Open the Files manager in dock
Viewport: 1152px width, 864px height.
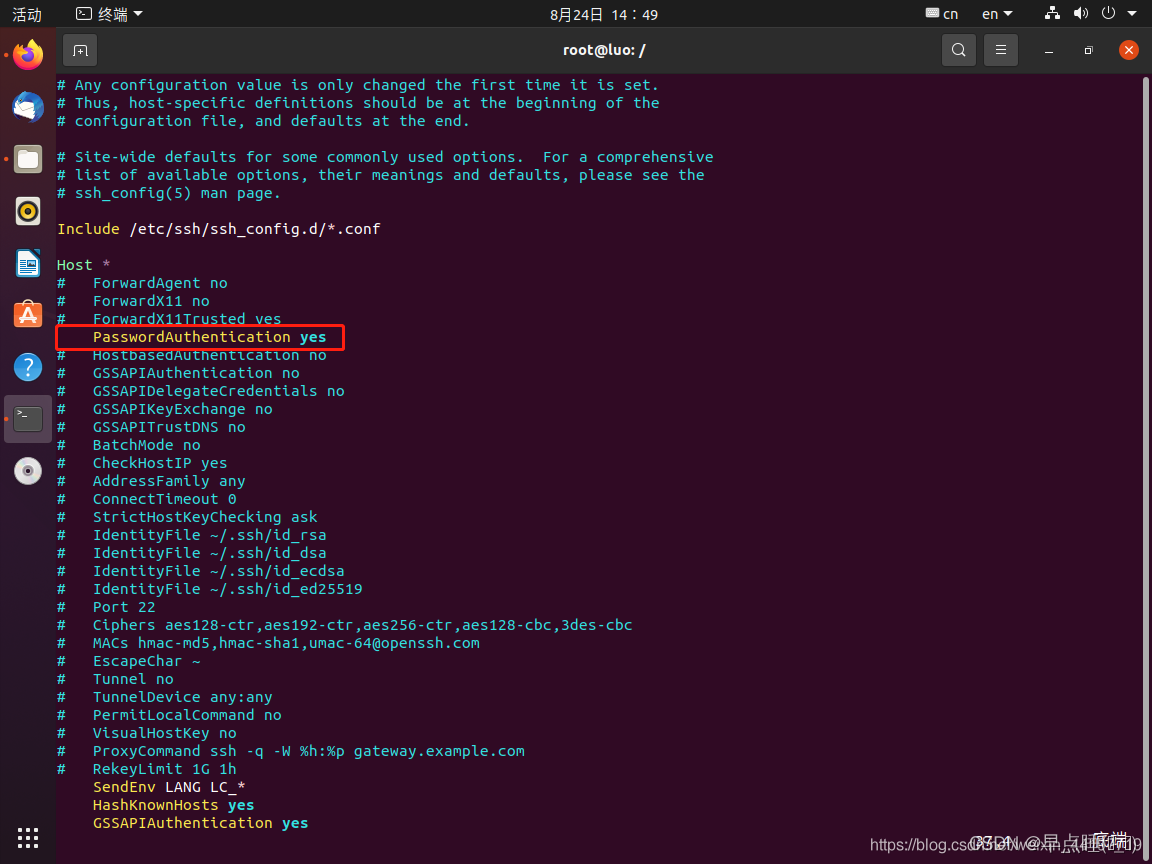coord(28,159)
